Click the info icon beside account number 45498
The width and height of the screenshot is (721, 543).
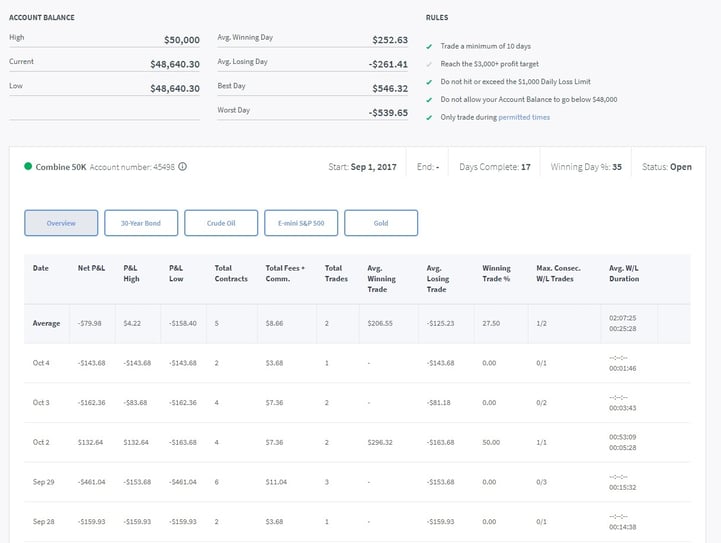[x=183, y=167]
